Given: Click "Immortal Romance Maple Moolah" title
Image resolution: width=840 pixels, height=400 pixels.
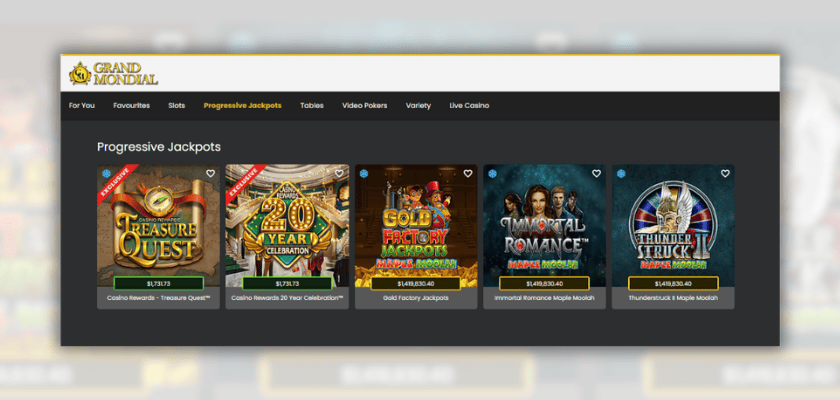Looking at the screenshot, I should pos(544,298).
